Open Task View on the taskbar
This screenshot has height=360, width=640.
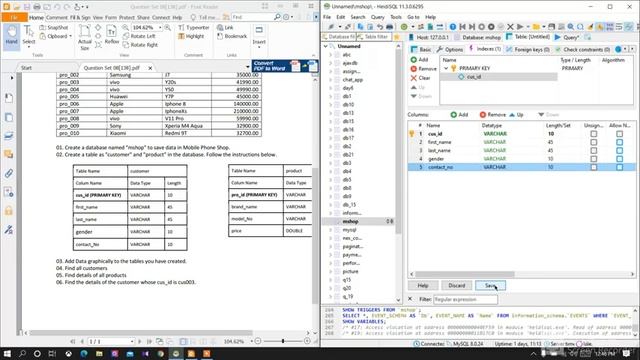tap(52, 353)
